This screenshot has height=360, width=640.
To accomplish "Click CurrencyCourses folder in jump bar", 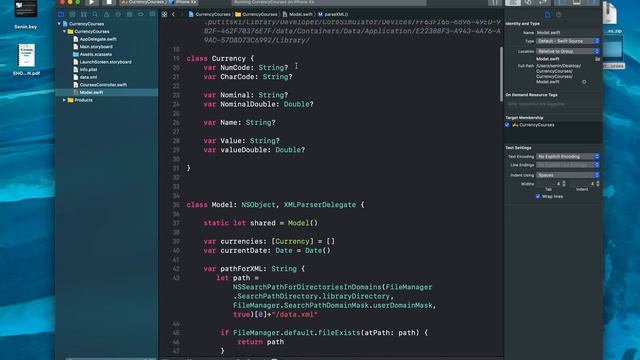I will 256,14.
